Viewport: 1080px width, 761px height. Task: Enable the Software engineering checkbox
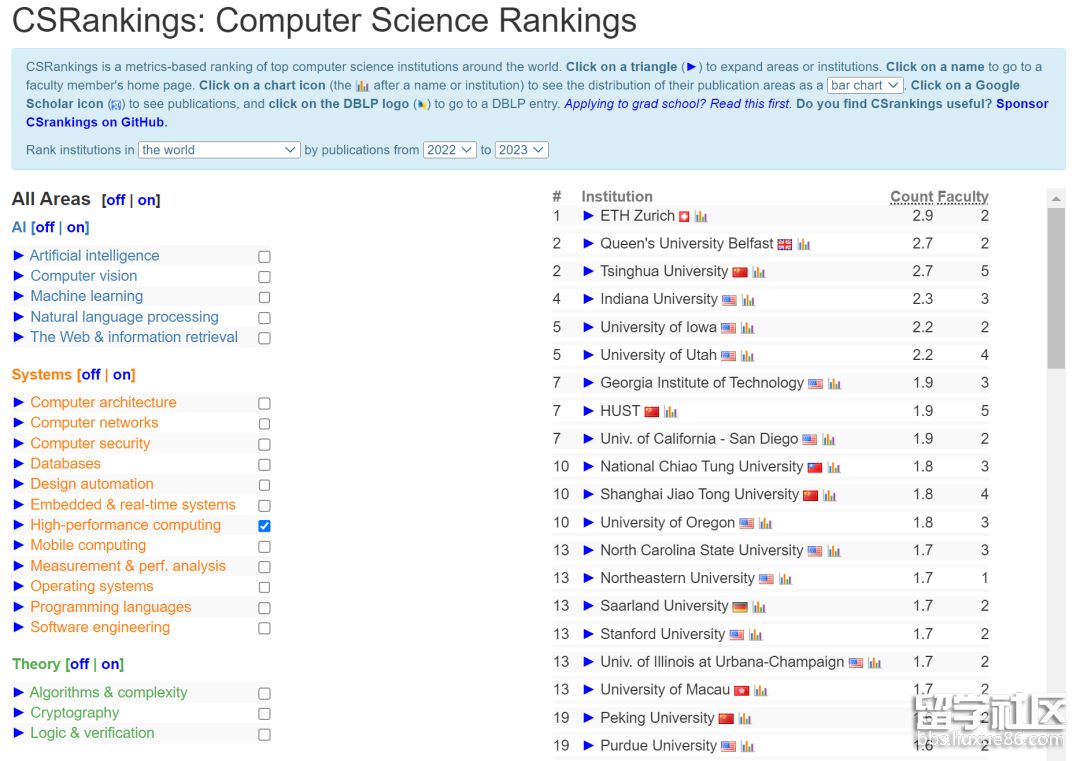(x=264, y=628)
